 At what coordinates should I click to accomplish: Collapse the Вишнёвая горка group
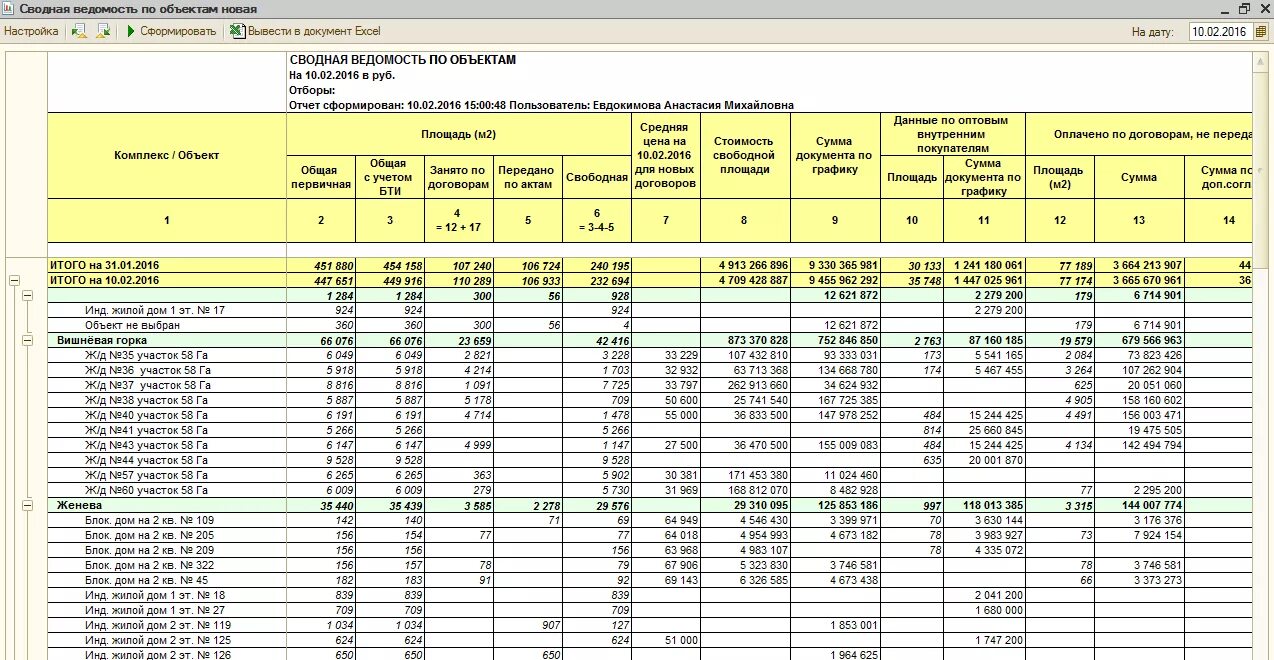point(28,341)
